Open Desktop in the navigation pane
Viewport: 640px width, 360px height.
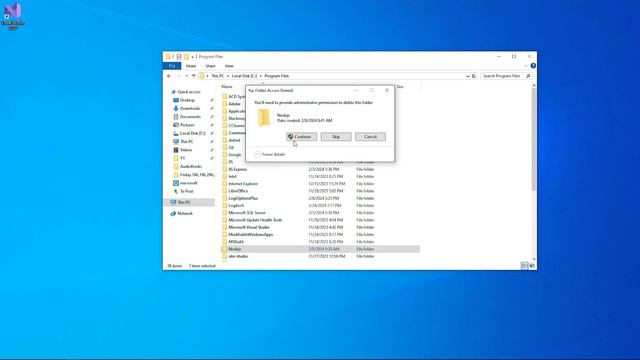click(187, 100)
